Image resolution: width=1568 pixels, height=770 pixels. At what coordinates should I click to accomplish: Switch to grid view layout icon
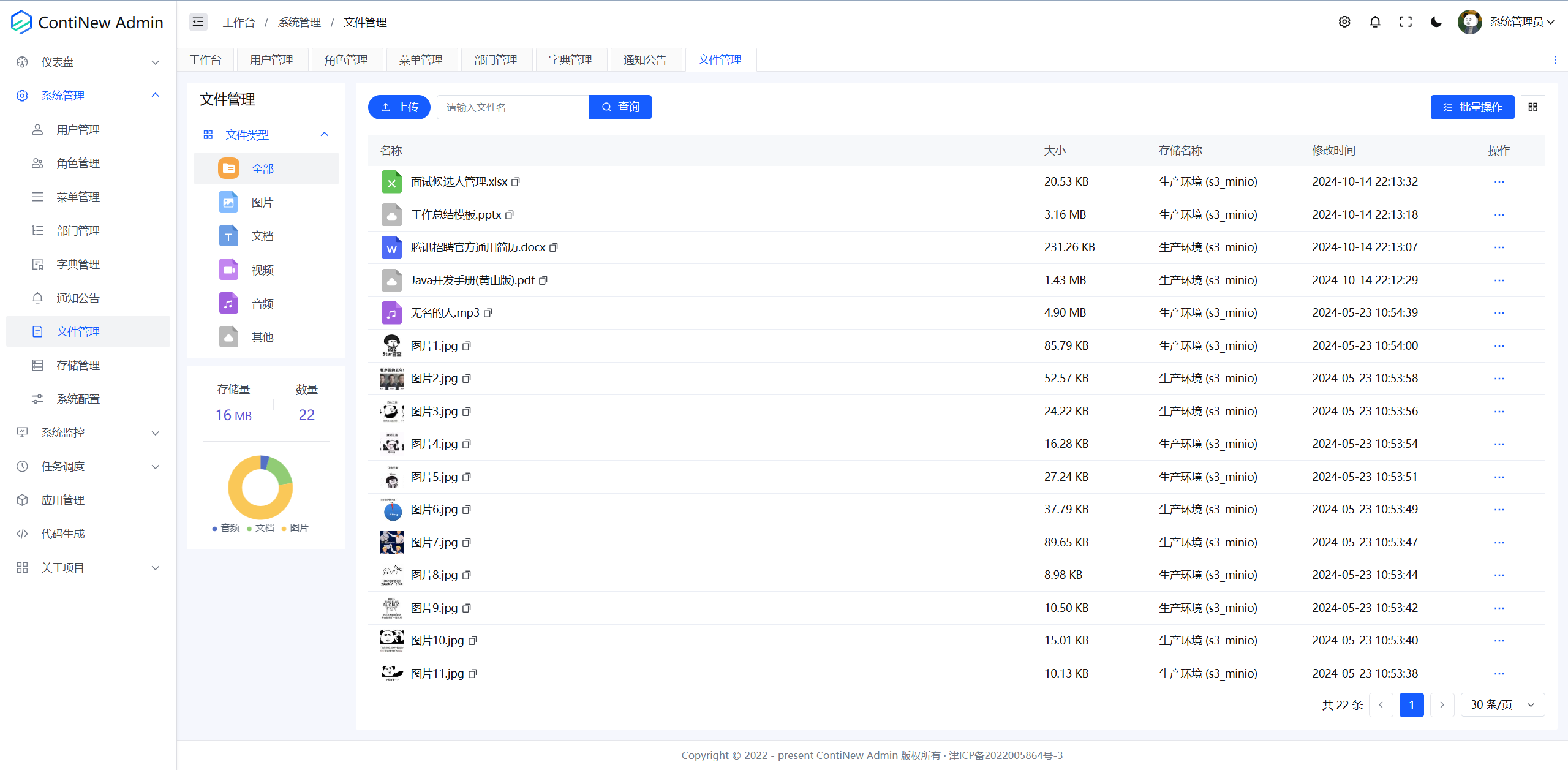1532,107
